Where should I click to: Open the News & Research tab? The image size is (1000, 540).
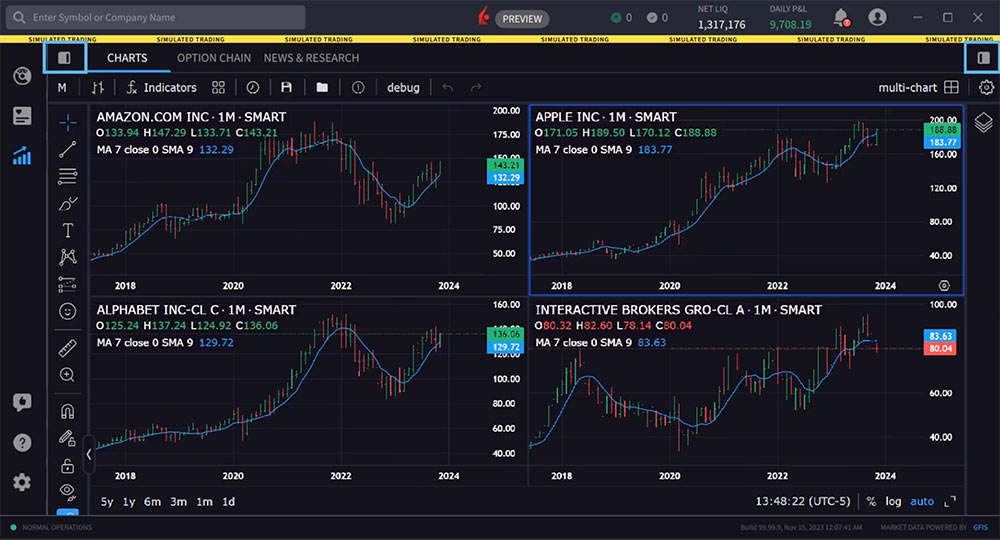pyautogui.click(x=311, y=58)
